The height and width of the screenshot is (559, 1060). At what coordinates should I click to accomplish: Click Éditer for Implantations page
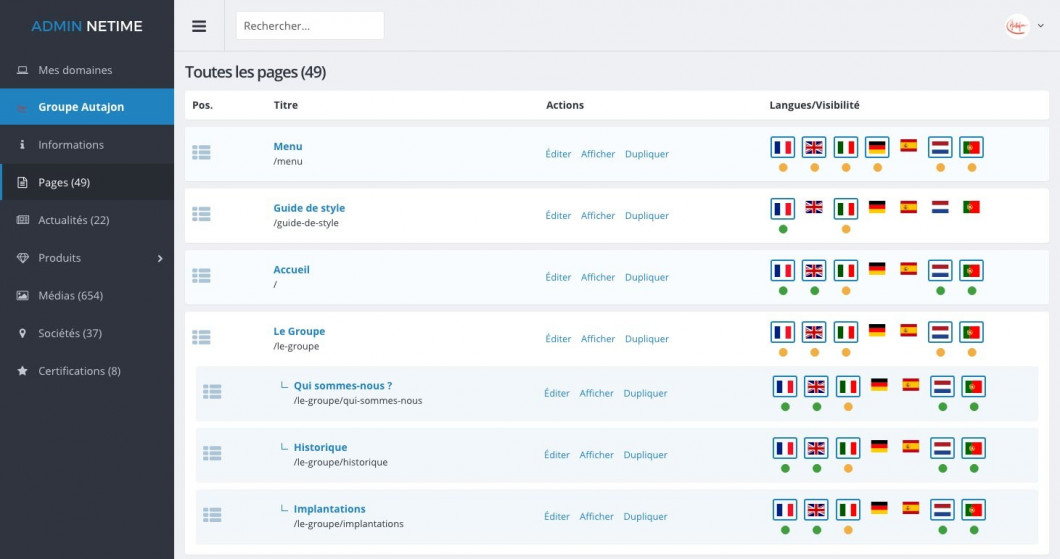tap(557, 516)
